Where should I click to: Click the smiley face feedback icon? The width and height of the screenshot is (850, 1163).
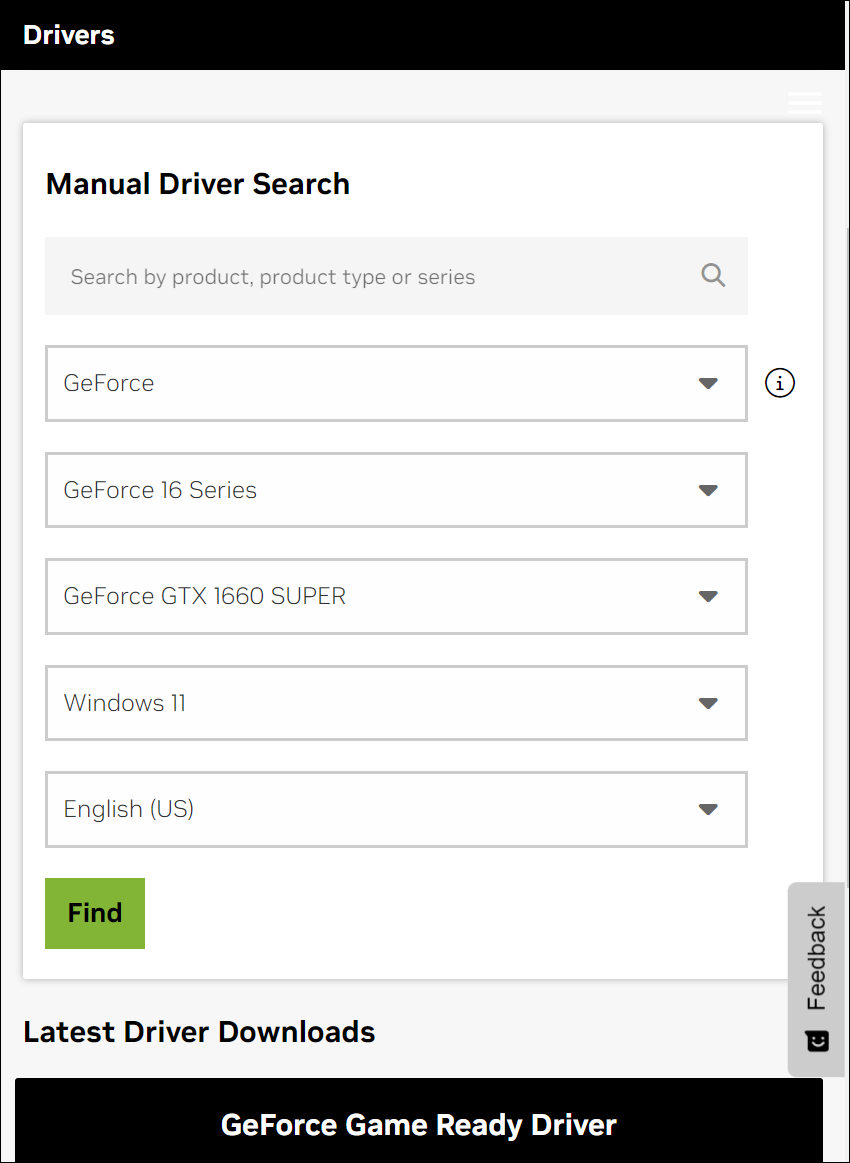tap(817, 1041)
